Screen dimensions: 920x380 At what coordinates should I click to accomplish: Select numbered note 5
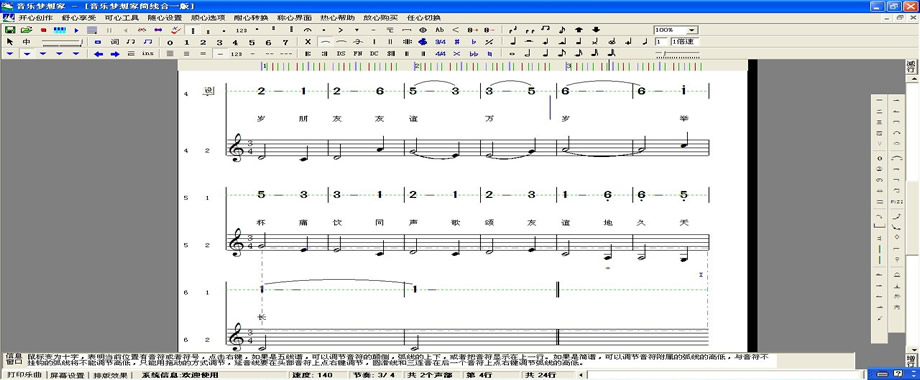pyautogui.click(x=252, y=42)
